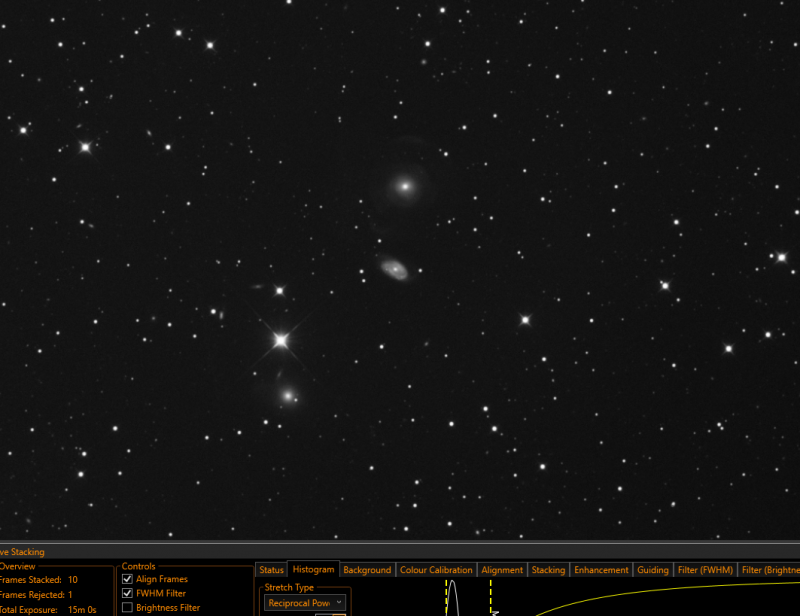The height and width of the screenshot is (616, 800).
Task: Open the Filter (FWHM) tab
Action: pyautogui.click(x=705, y=570)
